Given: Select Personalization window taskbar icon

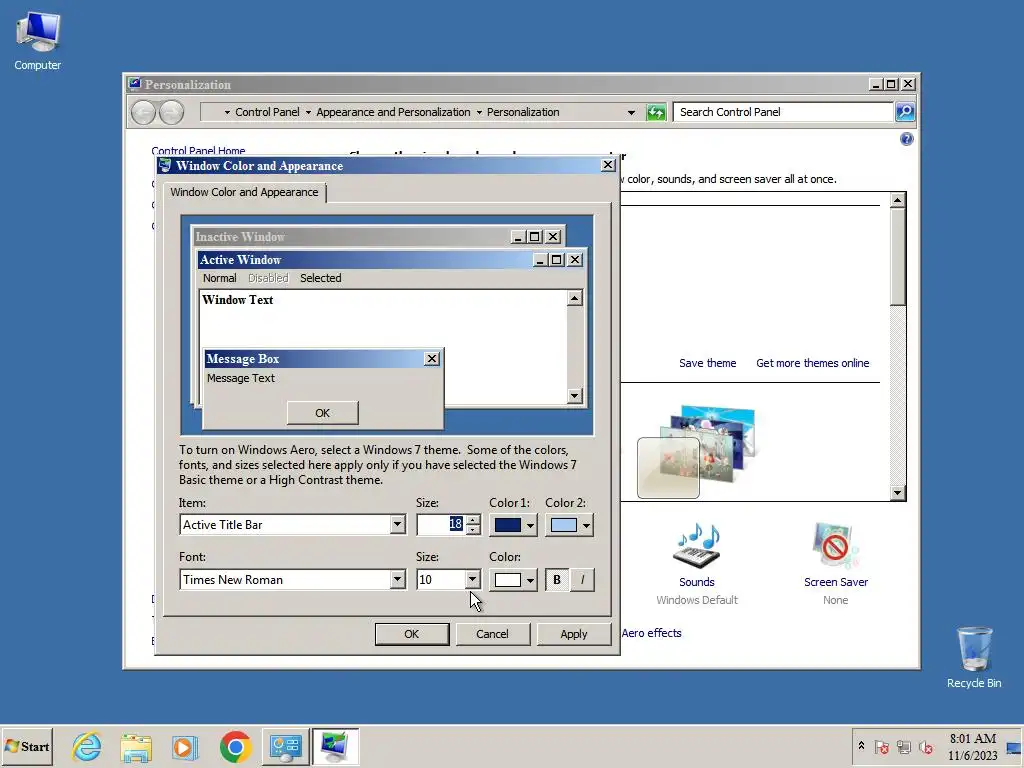Looking at the screenshot, I should tap(335, 746).
